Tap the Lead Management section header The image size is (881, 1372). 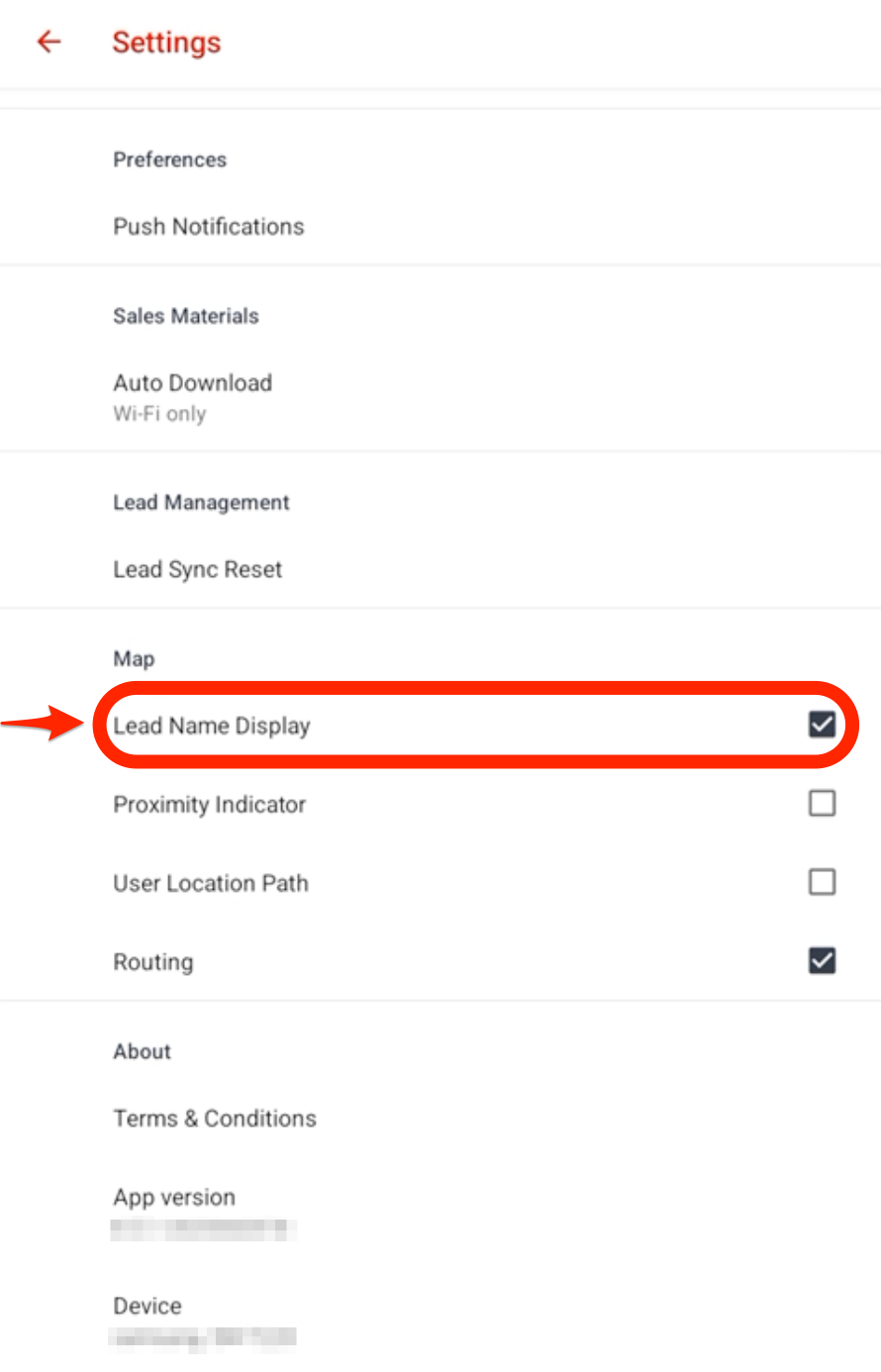pyautogui.click(x=201, y=503)
